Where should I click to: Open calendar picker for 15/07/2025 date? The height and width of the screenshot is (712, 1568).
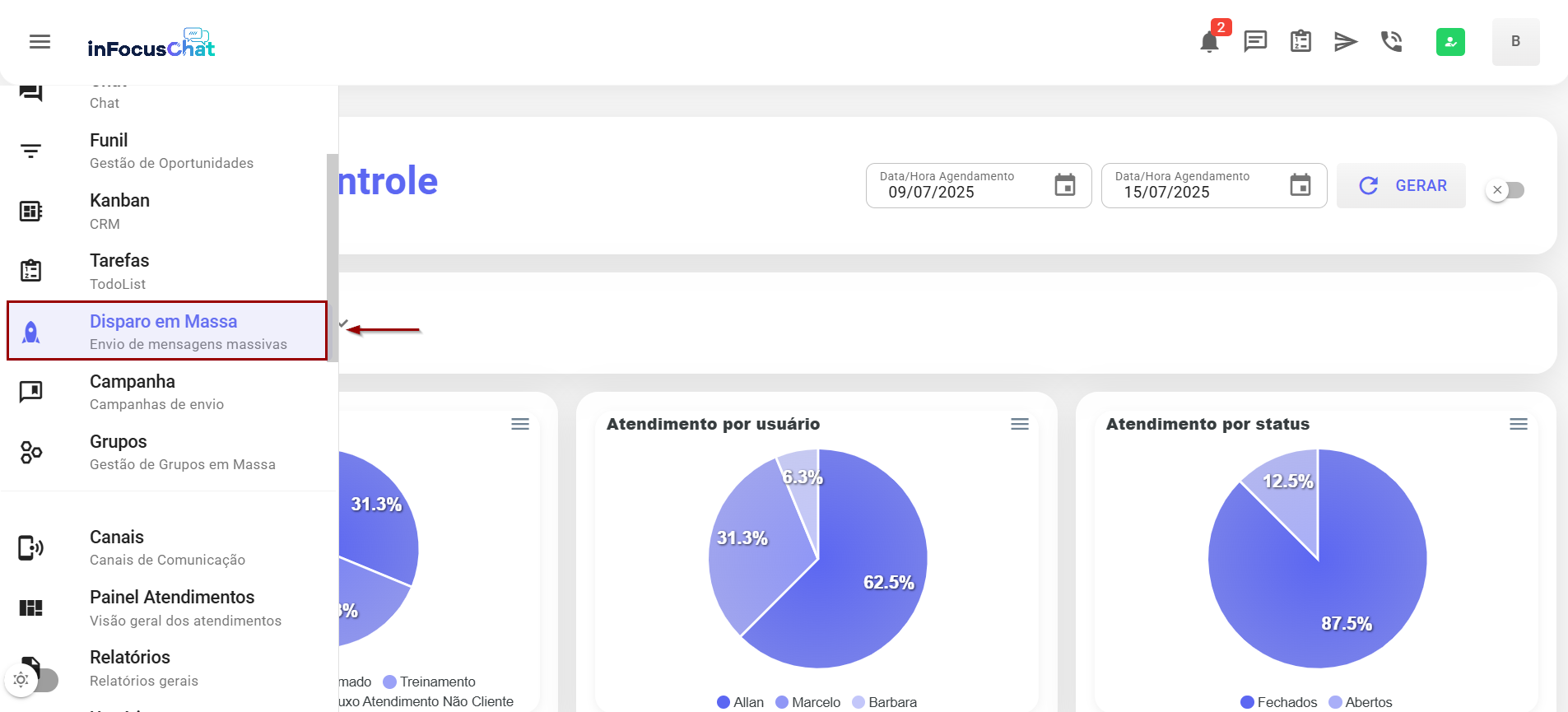1300,185
